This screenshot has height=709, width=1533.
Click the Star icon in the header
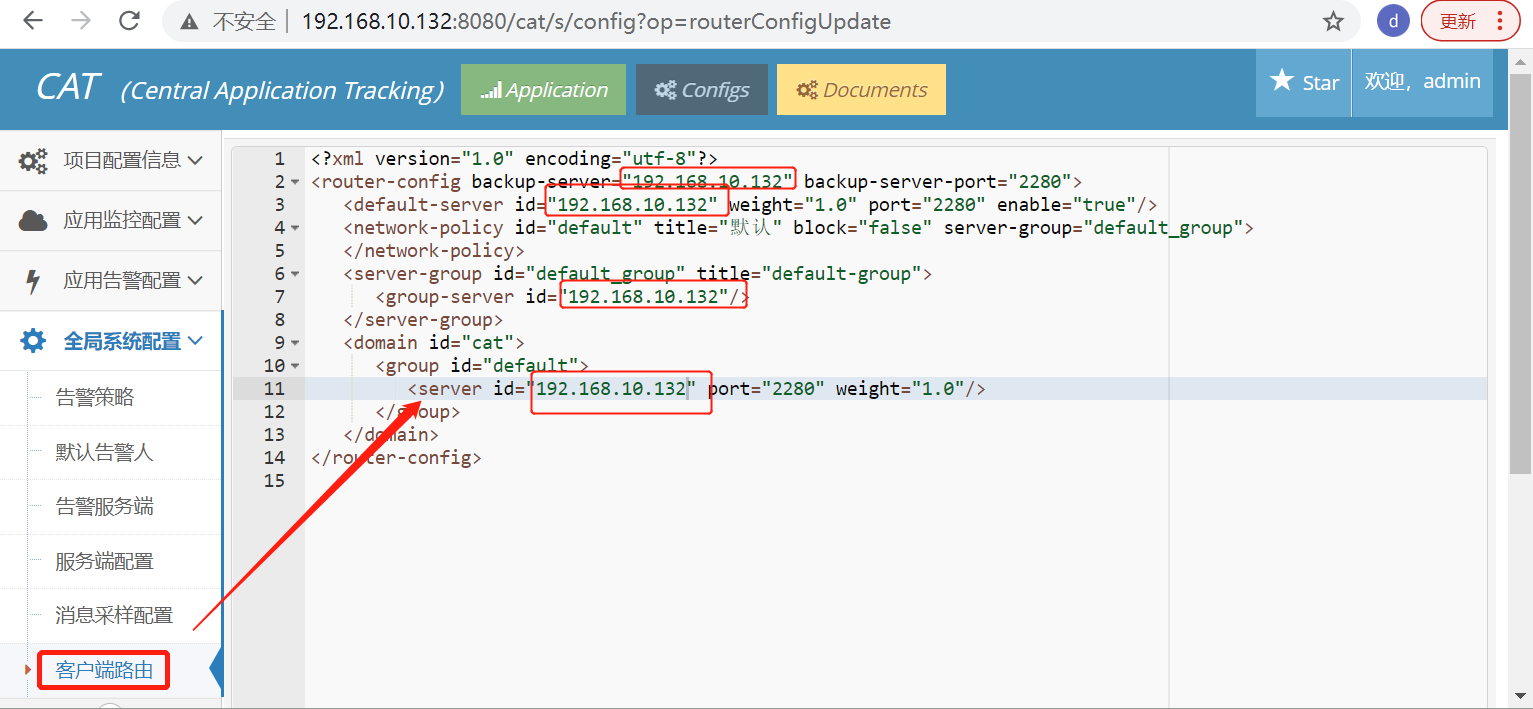(1282, 82)
